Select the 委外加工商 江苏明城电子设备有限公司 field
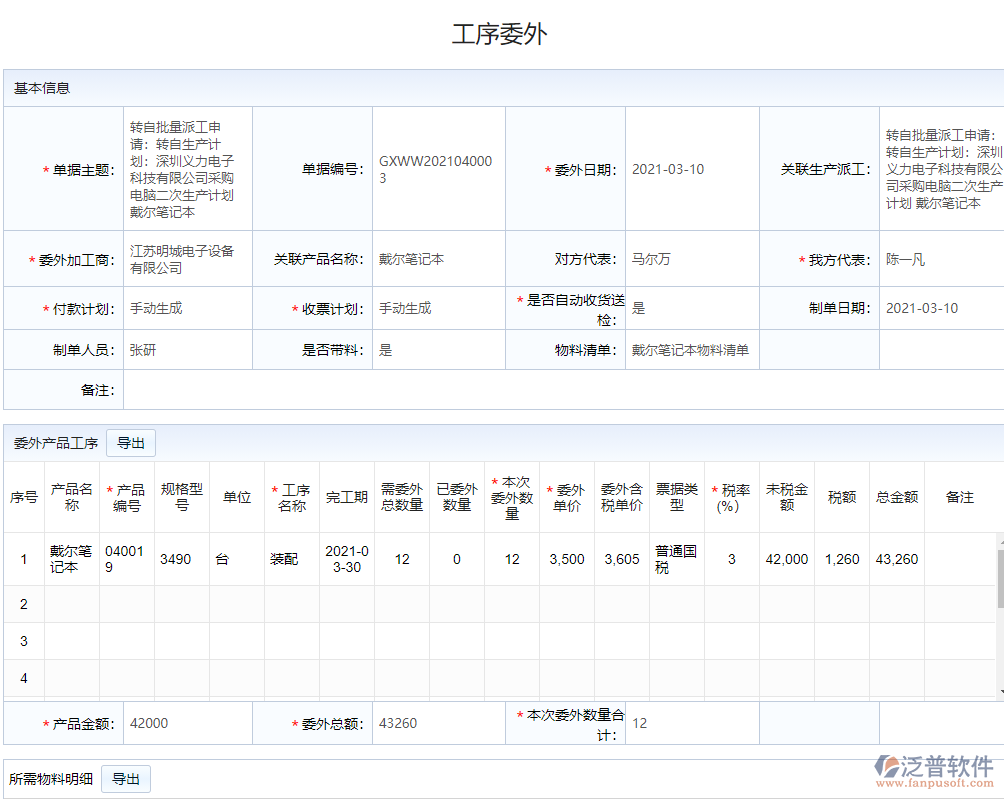This screenshot has height=799, width=1004. coord(187,259)
